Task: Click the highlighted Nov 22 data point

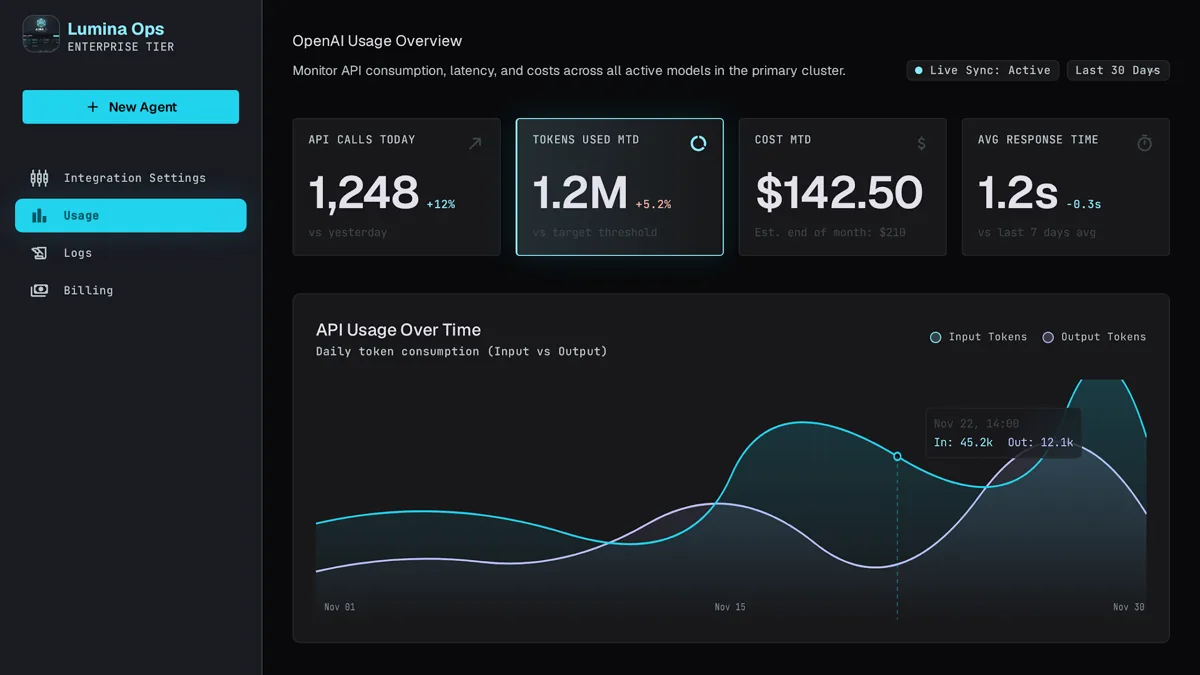Action: [897, 456]
